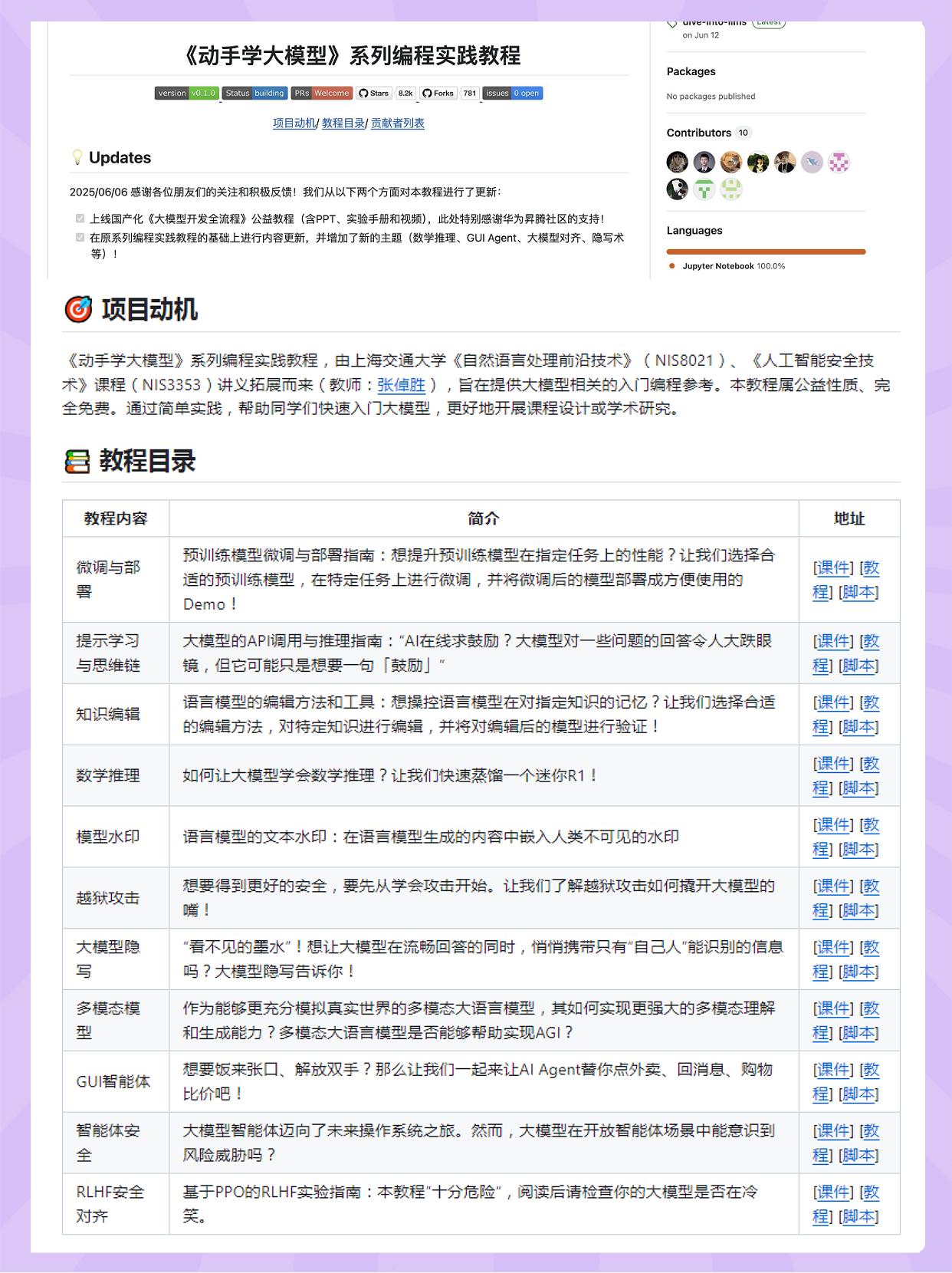
Task: Open 课件 link for 知识编辑
Action: pos(834,702)
